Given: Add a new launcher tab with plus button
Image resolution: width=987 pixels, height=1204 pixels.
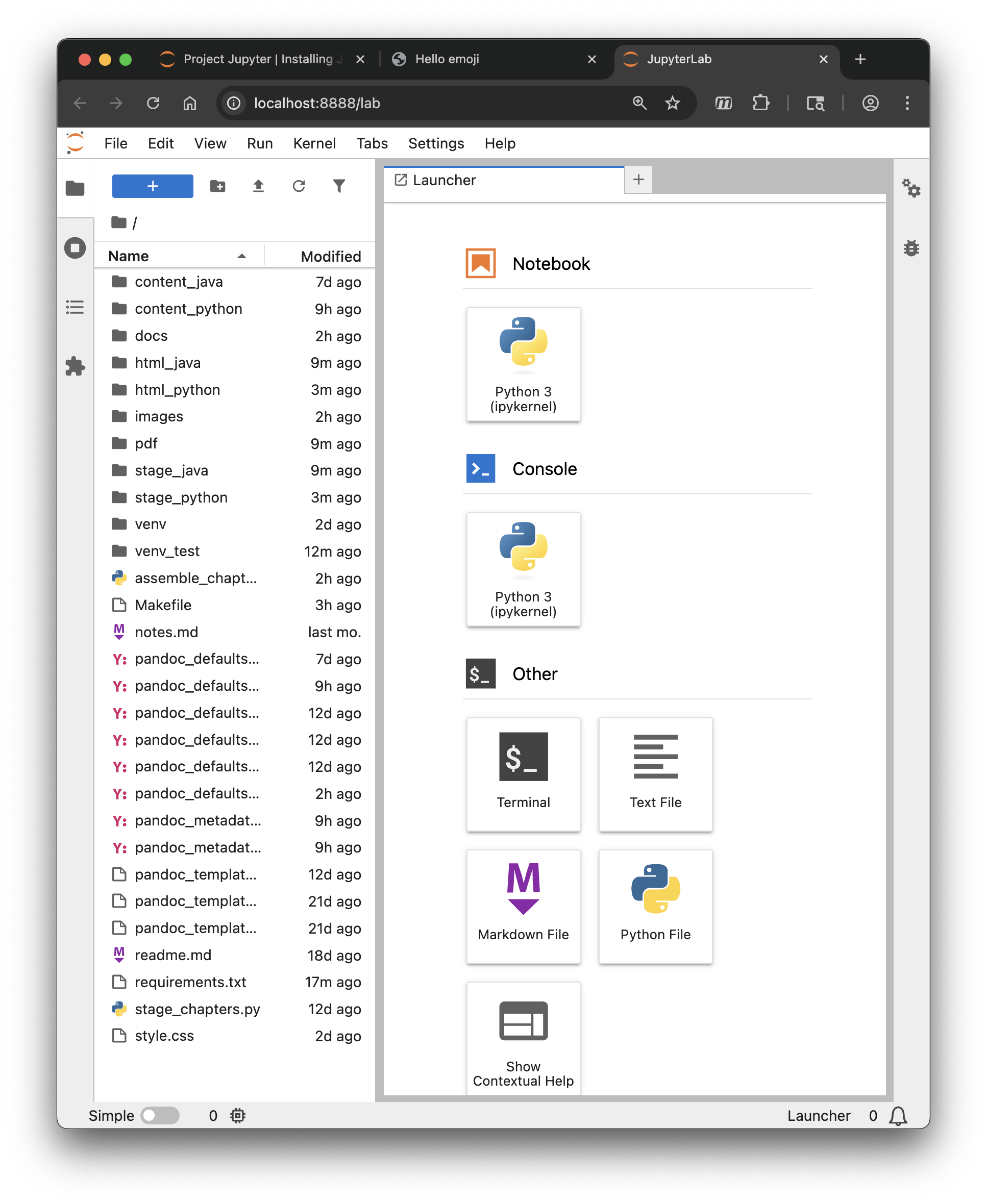Looking at the screenshot, I should click(x=638, y=180).
